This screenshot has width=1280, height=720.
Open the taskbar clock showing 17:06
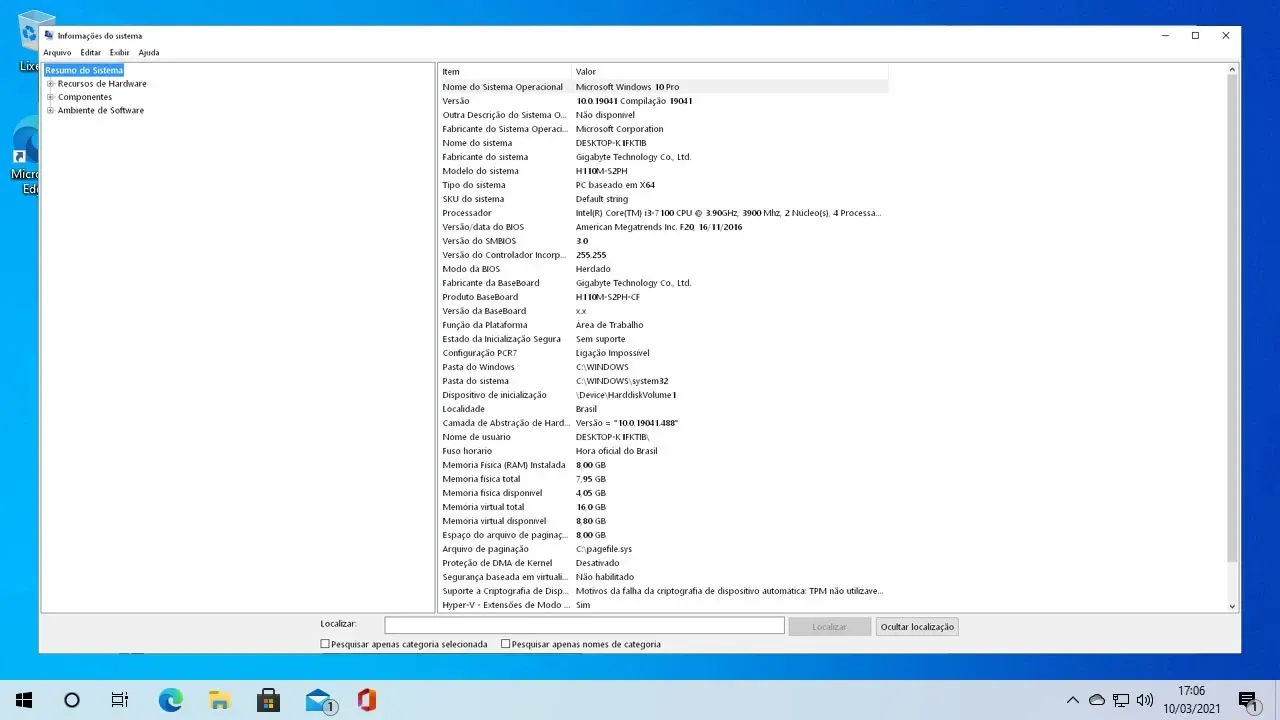[1191, 700]
